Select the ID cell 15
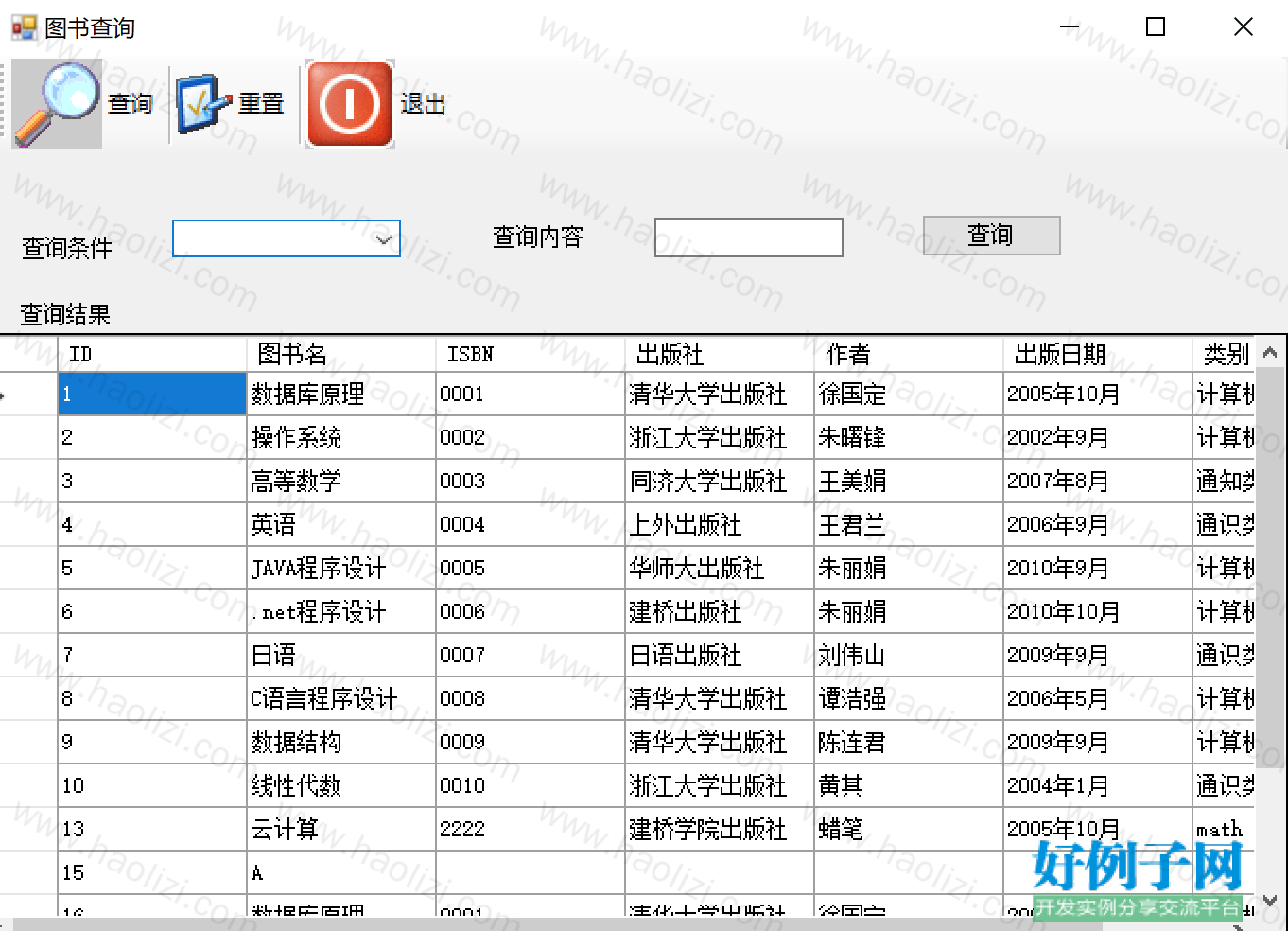 click(152, 872)
